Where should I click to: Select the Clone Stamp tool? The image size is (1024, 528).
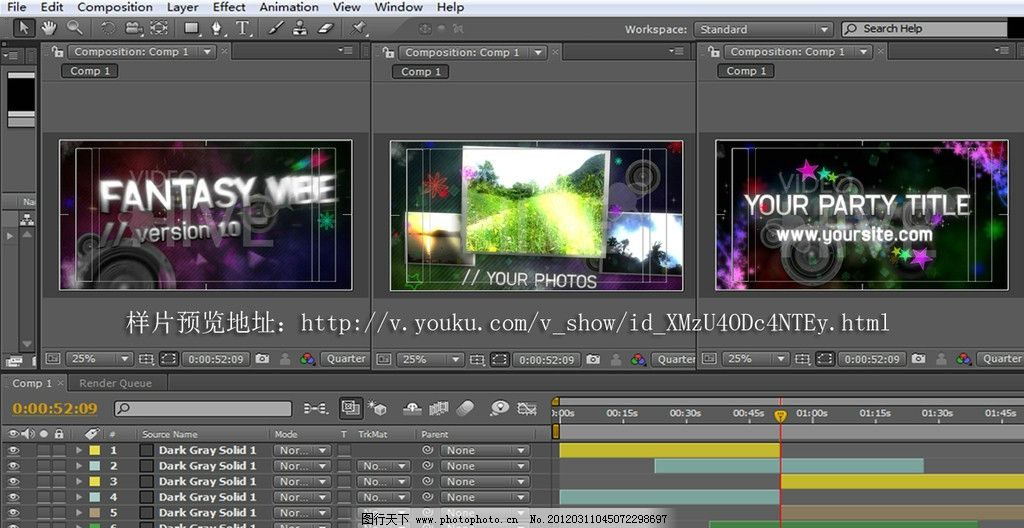click(x=299, y=28)
